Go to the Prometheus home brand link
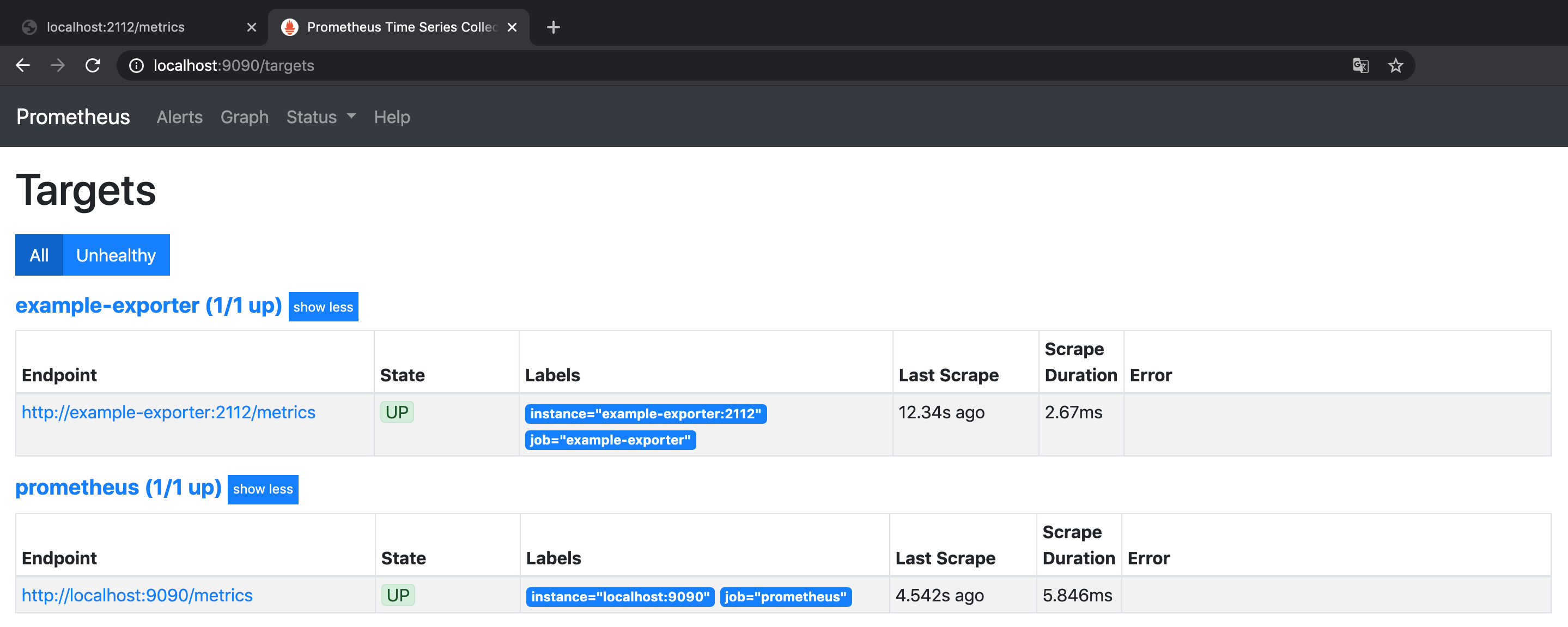Screen dimensions: 1568x627 [73, 116]
